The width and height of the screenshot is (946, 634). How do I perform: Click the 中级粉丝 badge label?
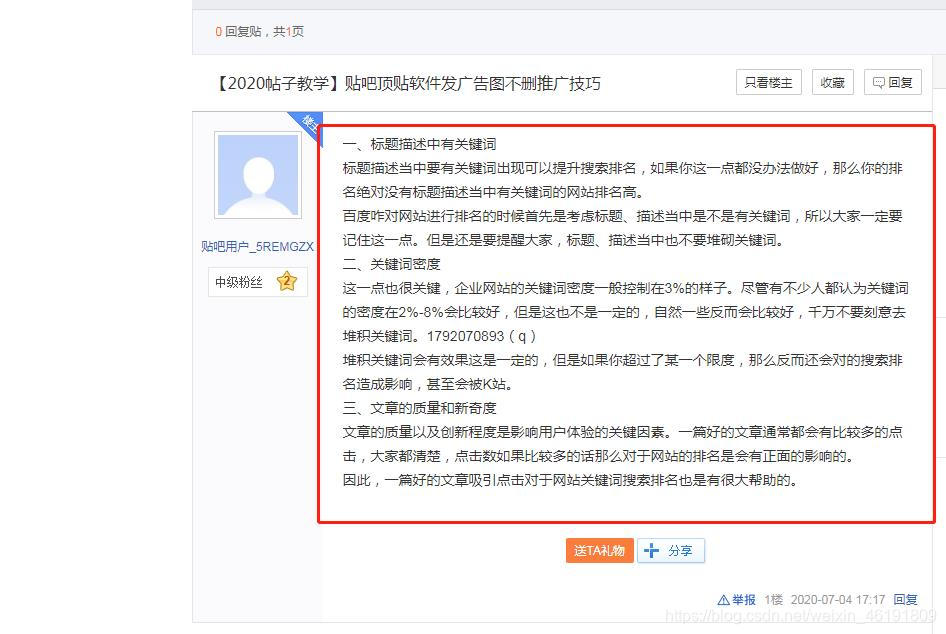tap(239, 282)
